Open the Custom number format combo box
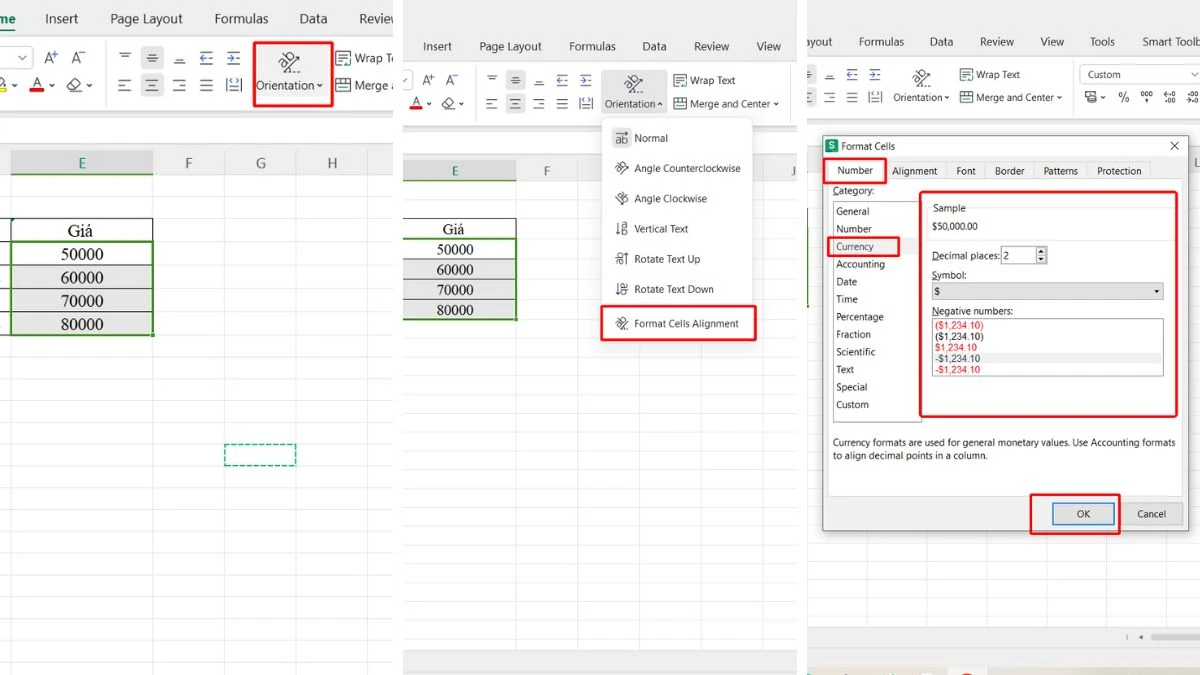This screenshot has width=1200, height=675. pos(1138,74)
